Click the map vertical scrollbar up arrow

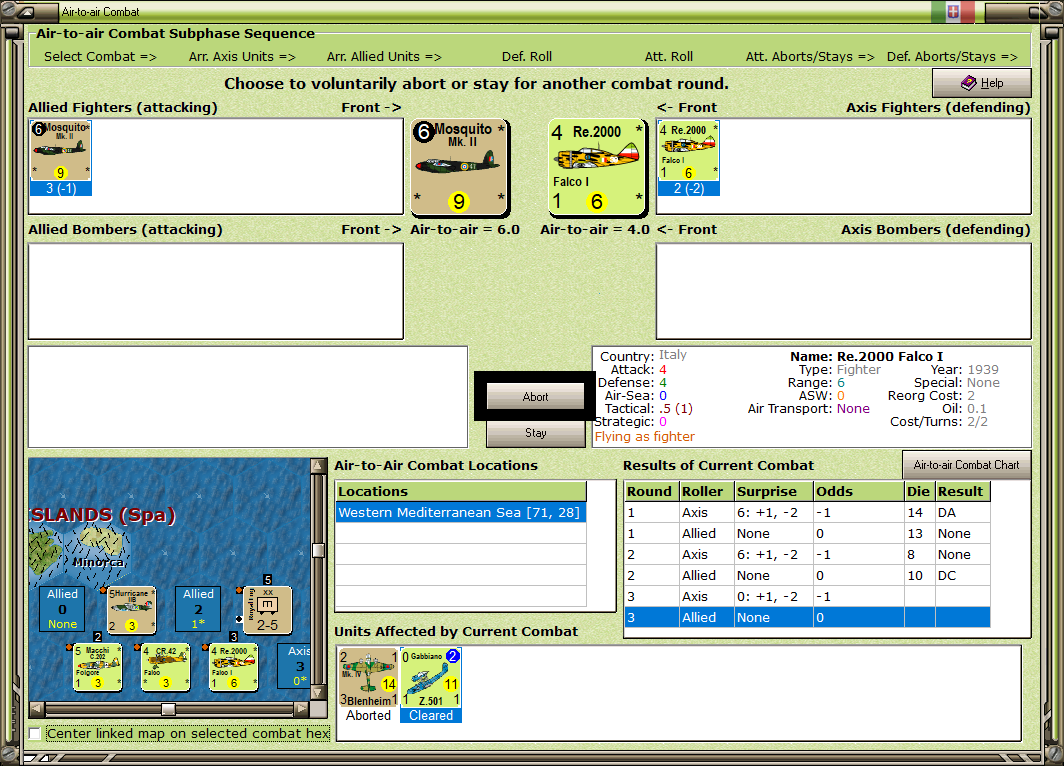318,466
